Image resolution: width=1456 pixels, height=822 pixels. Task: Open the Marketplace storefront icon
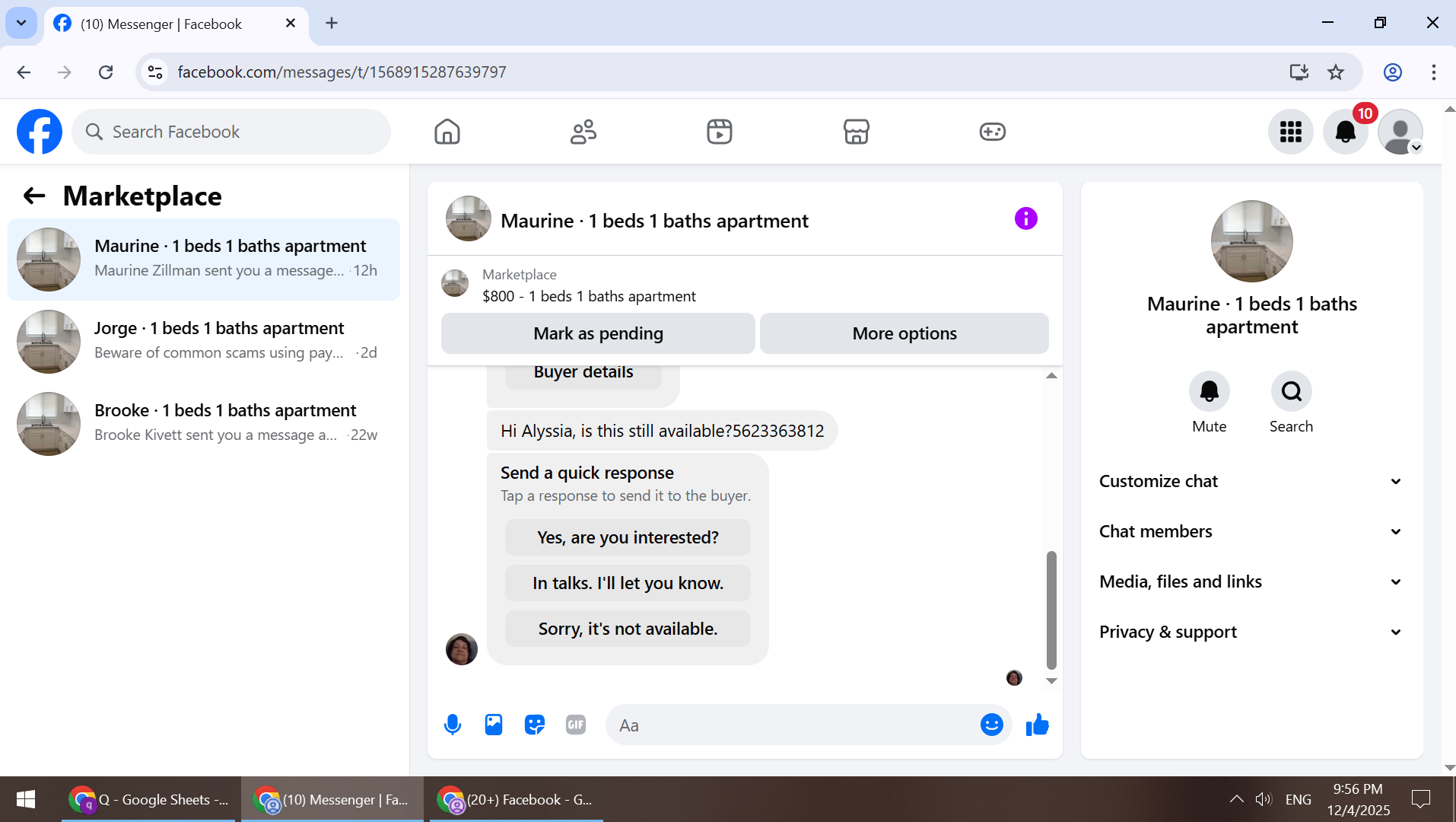point(857,132)
